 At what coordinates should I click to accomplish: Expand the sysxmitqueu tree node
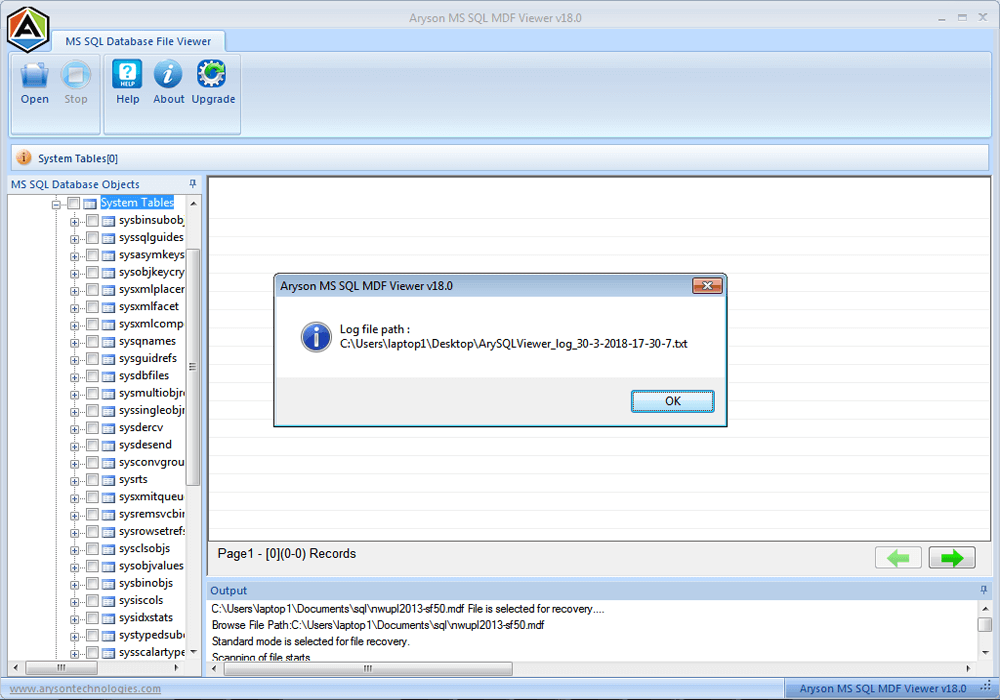[75, 498]
